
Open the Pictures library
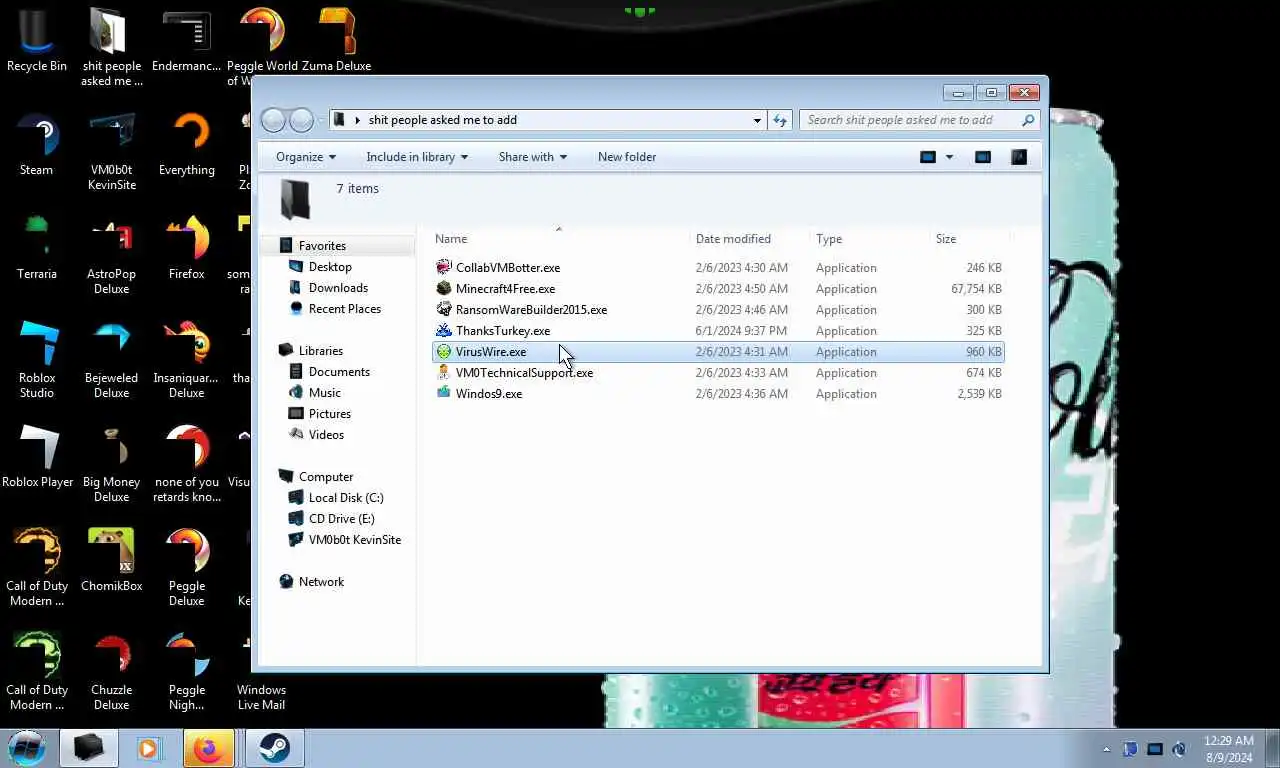(329, 414)
